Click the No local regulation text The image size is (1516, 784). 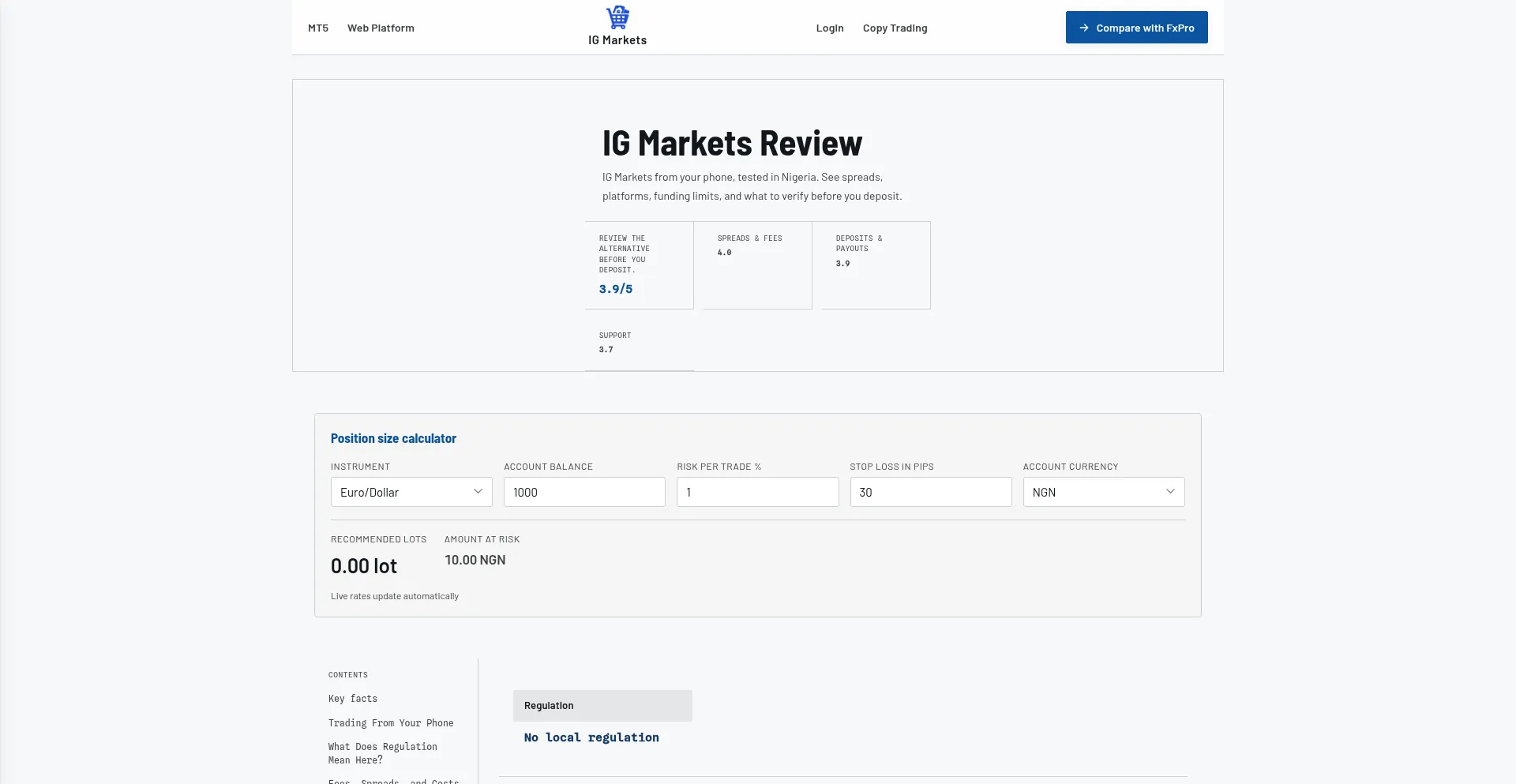pos(591,737)
